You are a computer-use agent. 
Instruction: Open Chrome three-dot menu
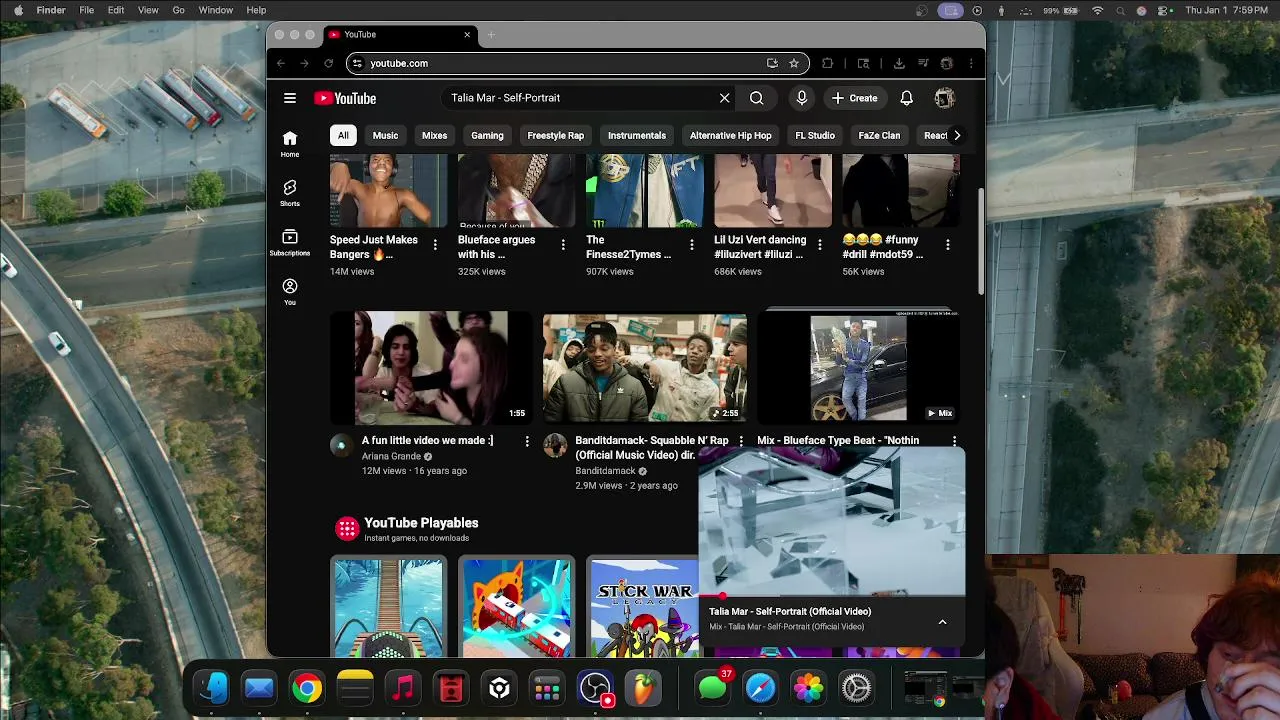971,63
